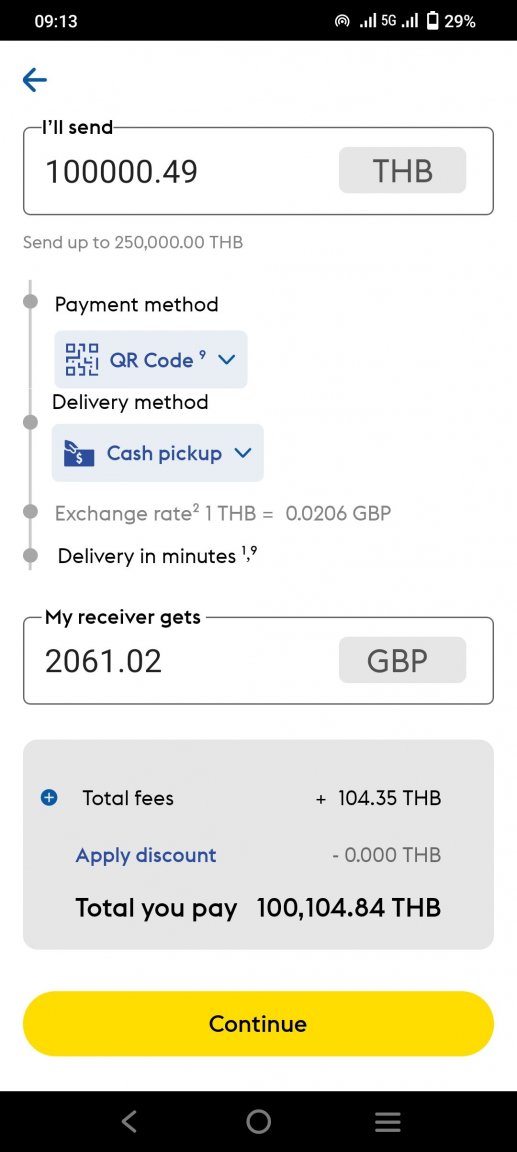Tap the blue back arrow icon
The height and width of the screenshot is (1152, 517).
tap(35, 79)
